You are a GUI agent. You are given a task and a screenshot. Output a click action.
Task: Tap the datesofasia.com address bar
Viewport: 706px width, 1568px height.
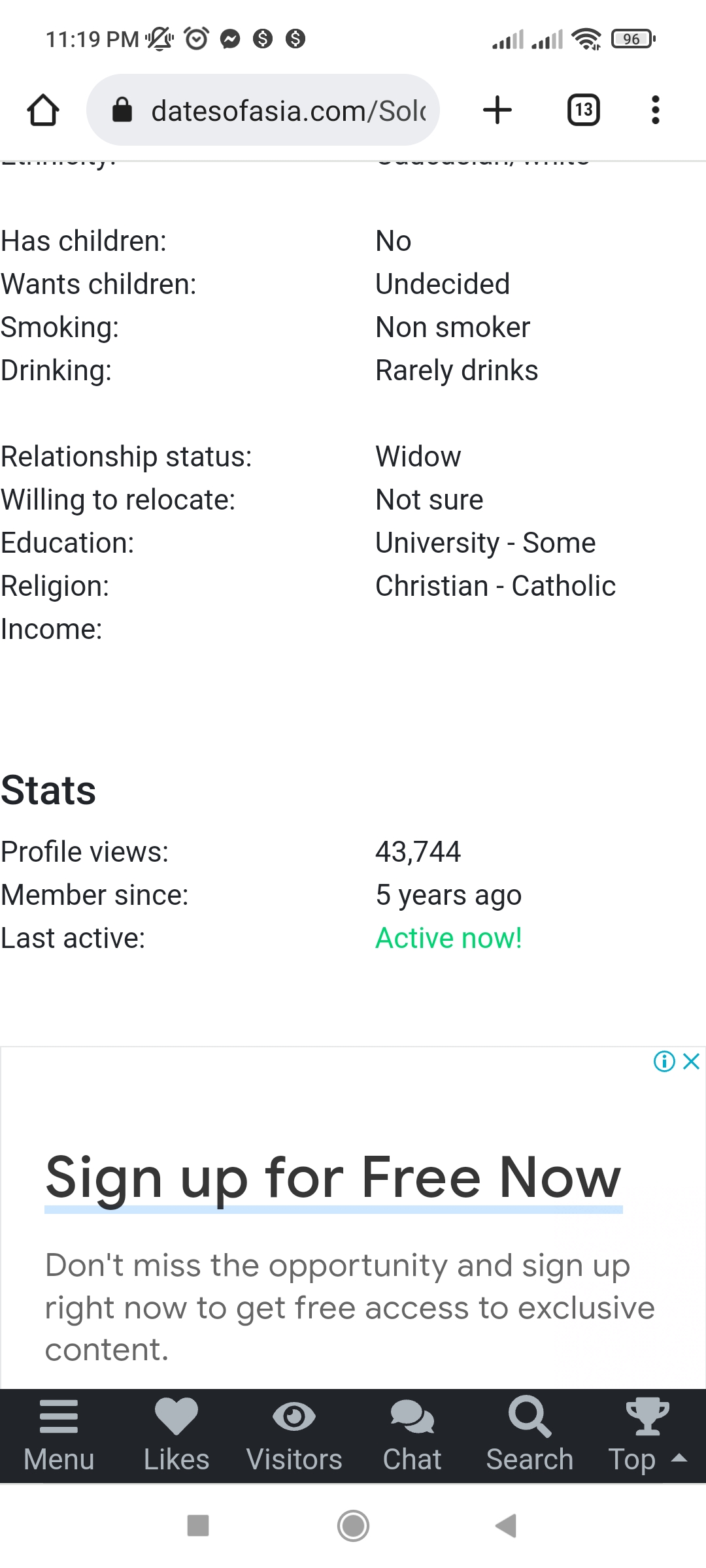pos(263,110)
